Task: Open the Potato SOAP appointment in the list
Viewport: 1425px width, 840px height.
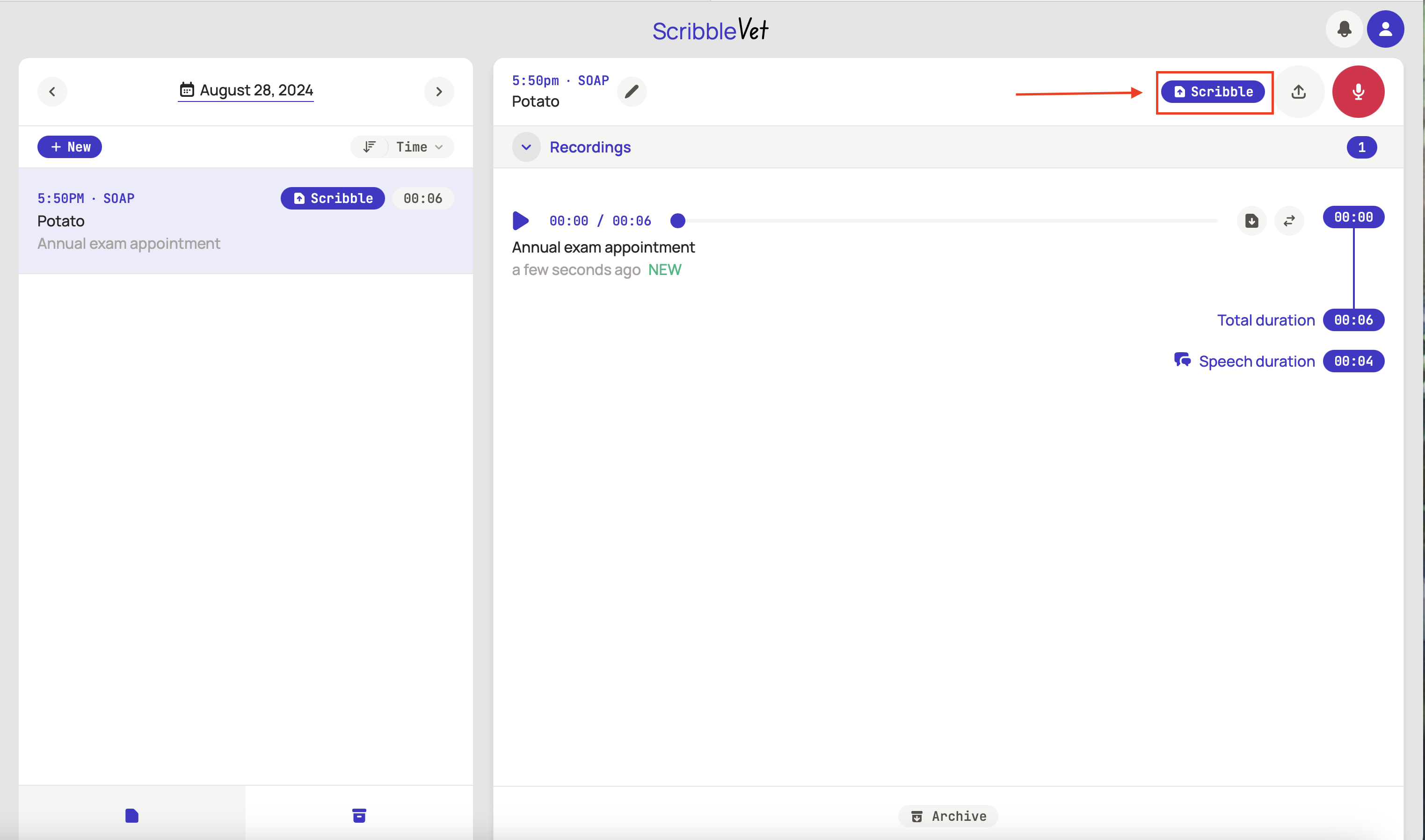Action: coord(246,221)
